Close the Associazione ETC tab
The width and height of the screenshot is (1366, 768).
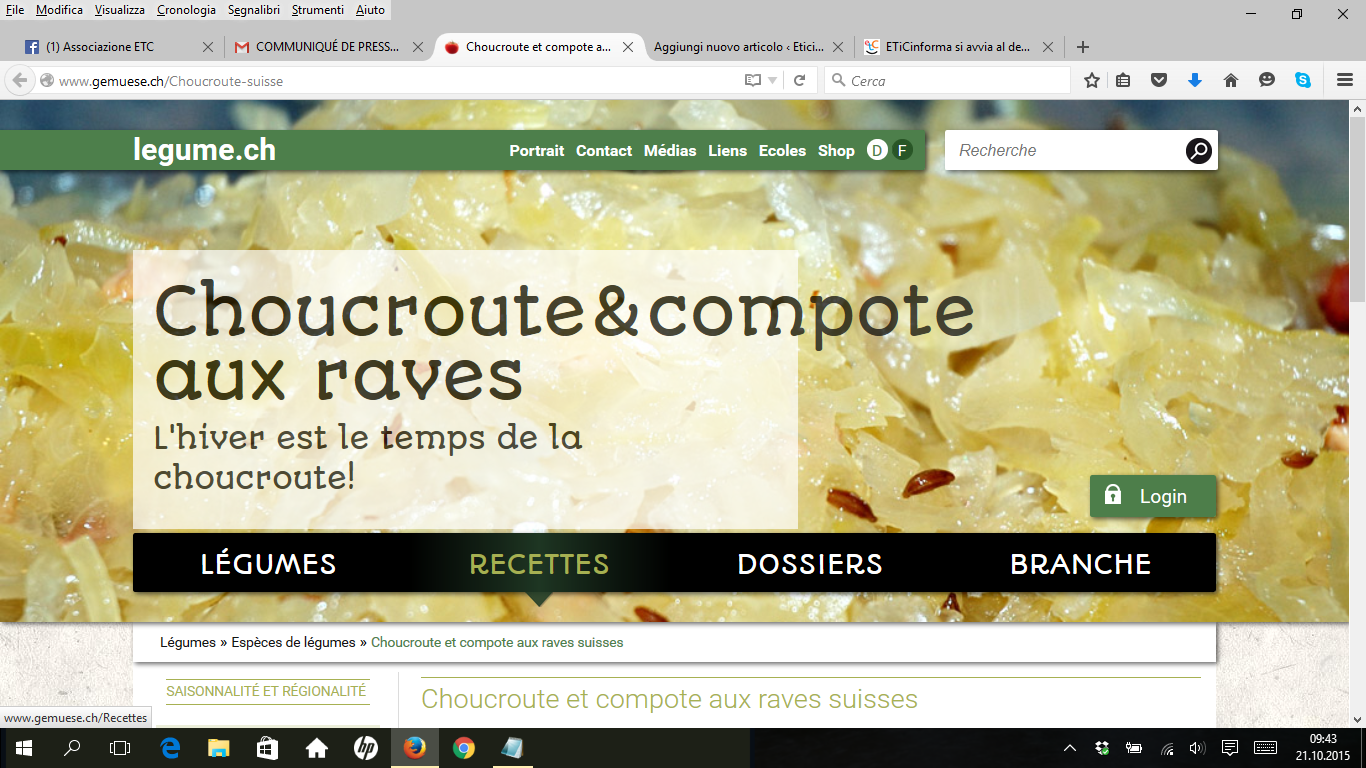click(208, 47)
